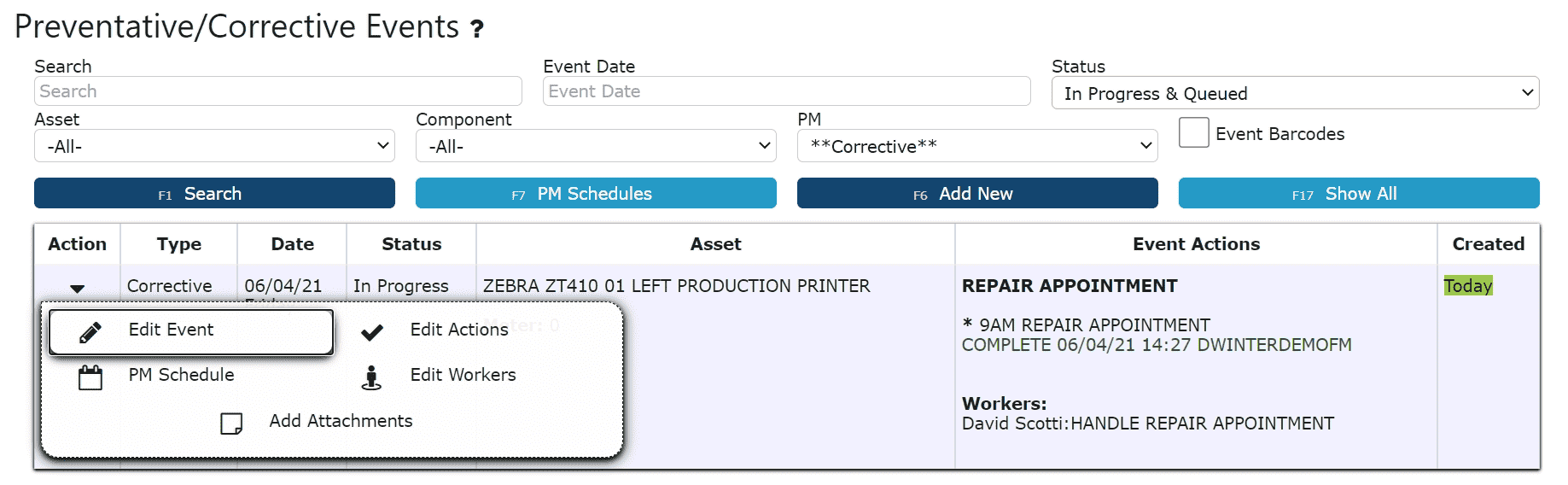Click the checkmark icon beside Edit Actions
Screen dimensions: 1568x485
click(371, 333)
